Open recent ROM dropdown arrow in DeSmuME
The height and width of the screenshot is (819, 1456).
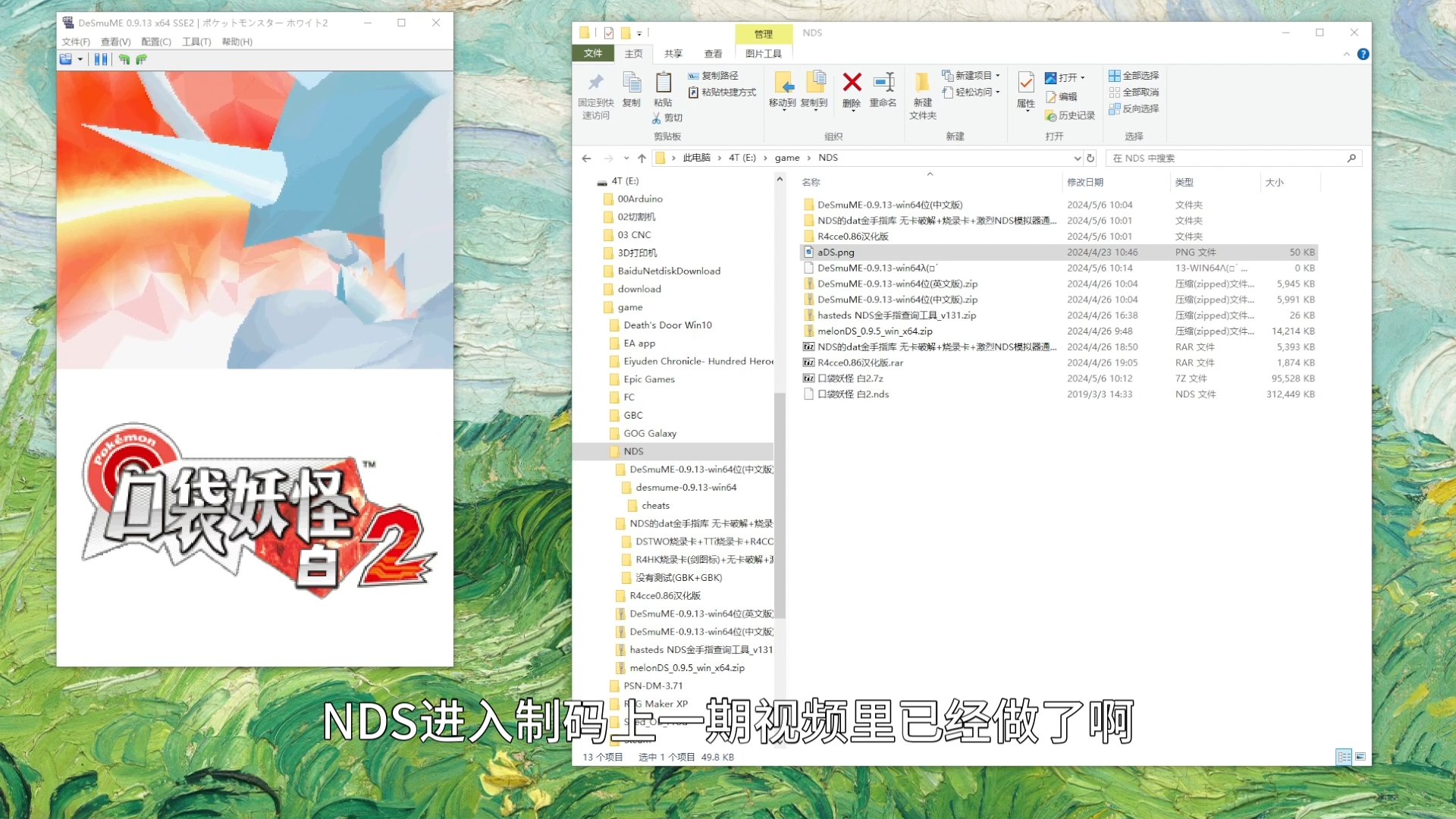coord(80,59)
